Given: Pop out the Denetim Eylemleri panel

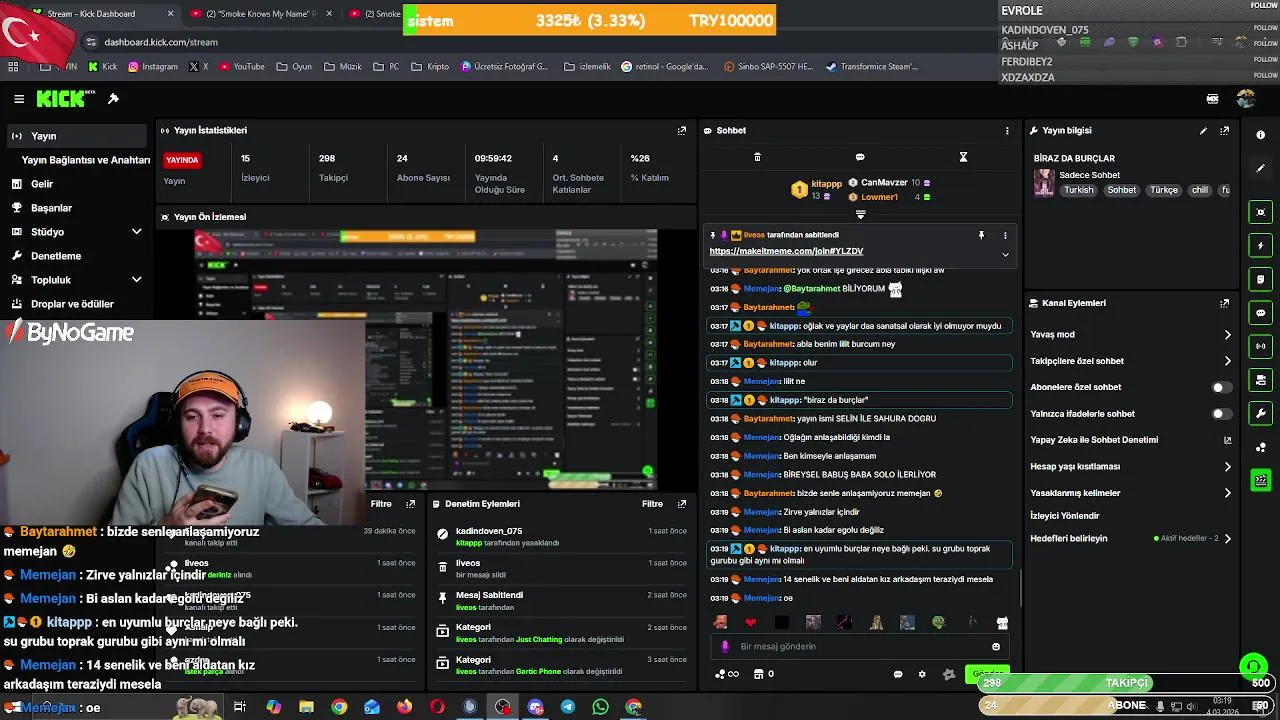Looking at the screenshot, I should [682, 504].
